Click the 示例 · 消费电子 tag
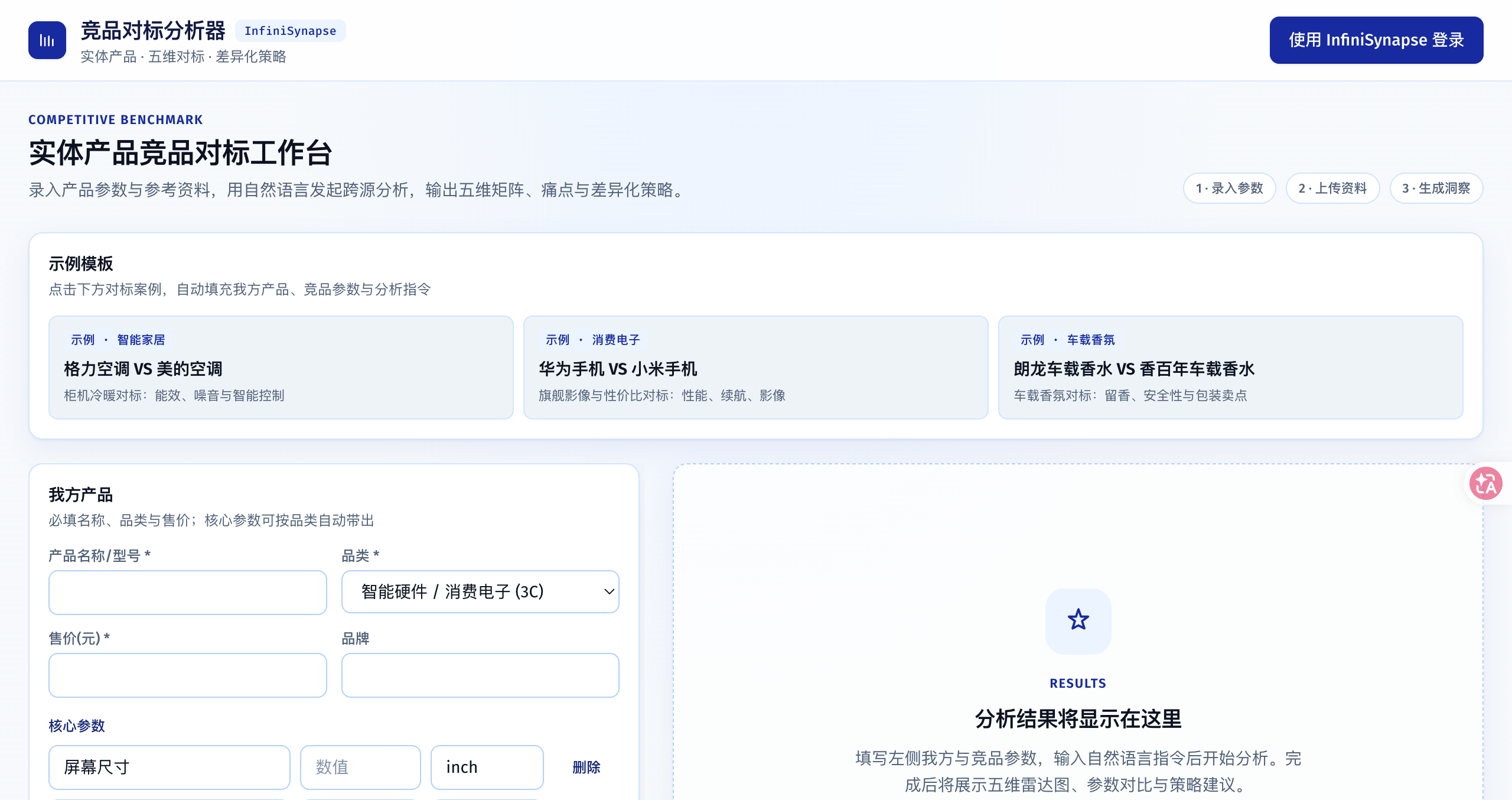 click(x=592, y=340)
